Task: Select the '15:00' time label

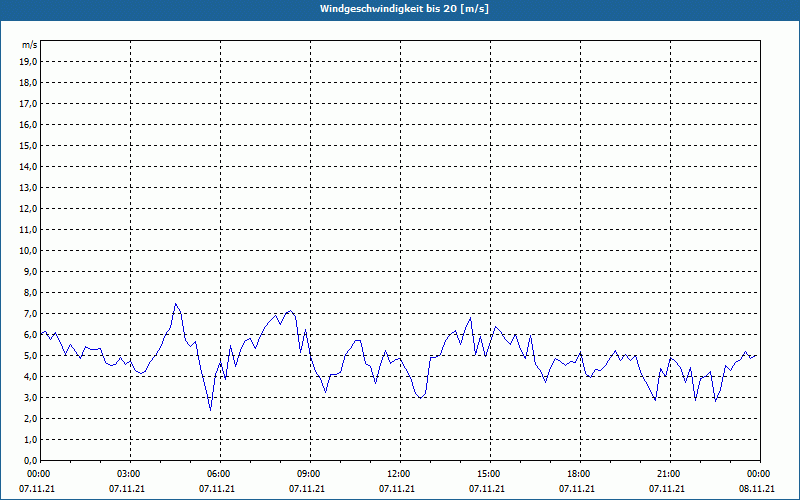Action: pyautogui.click(x=490, y=474)
